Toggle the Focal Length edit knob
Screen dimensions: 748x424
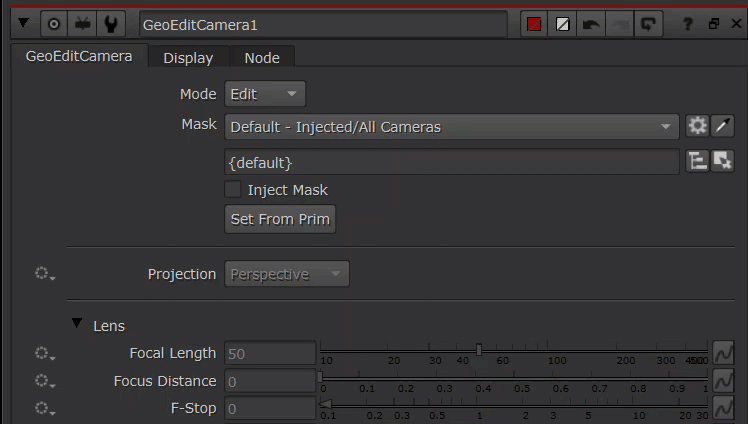(44, 354)
